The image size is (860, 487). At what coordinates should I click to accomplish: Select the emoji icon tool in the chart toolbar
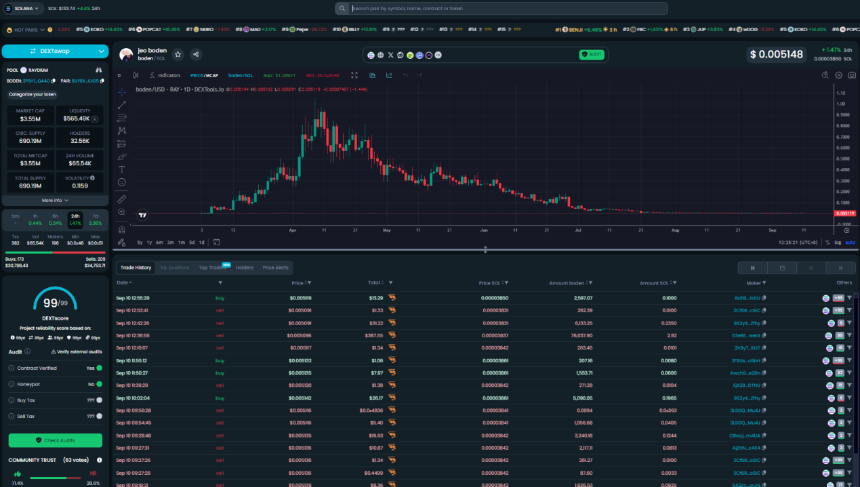[x=122, y=183]
